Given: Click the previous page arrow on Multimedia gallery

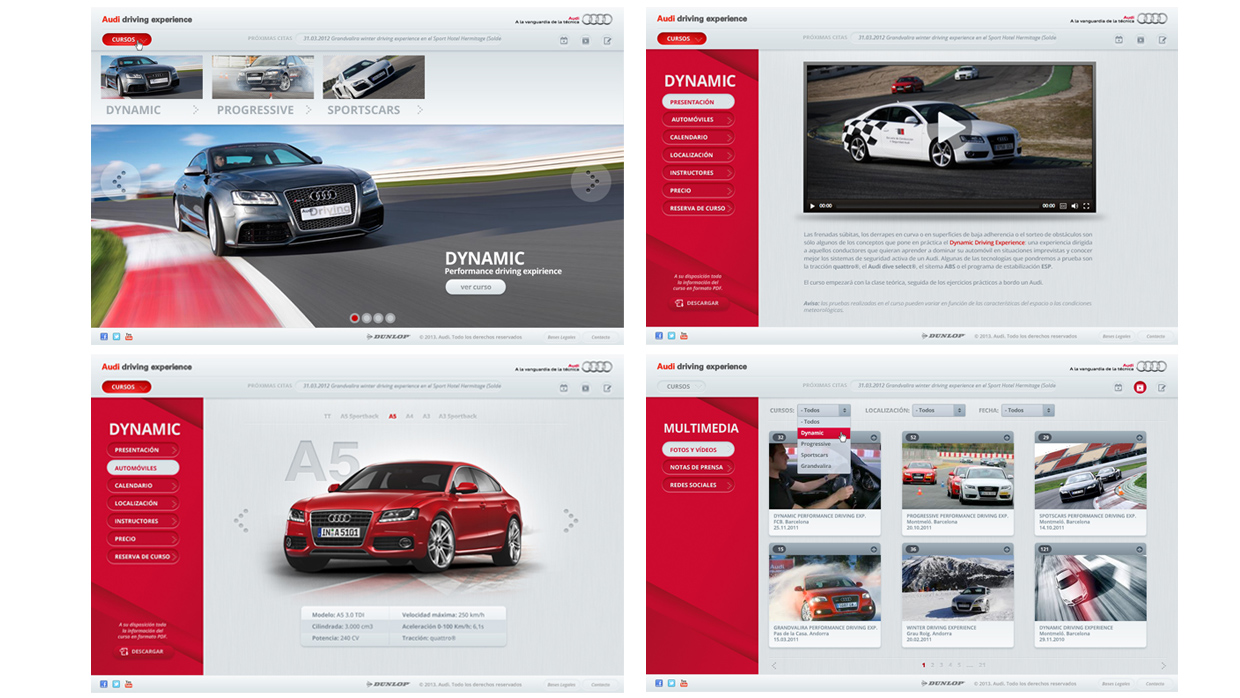Looking at the screenshot, I should [x=774, y=665].
